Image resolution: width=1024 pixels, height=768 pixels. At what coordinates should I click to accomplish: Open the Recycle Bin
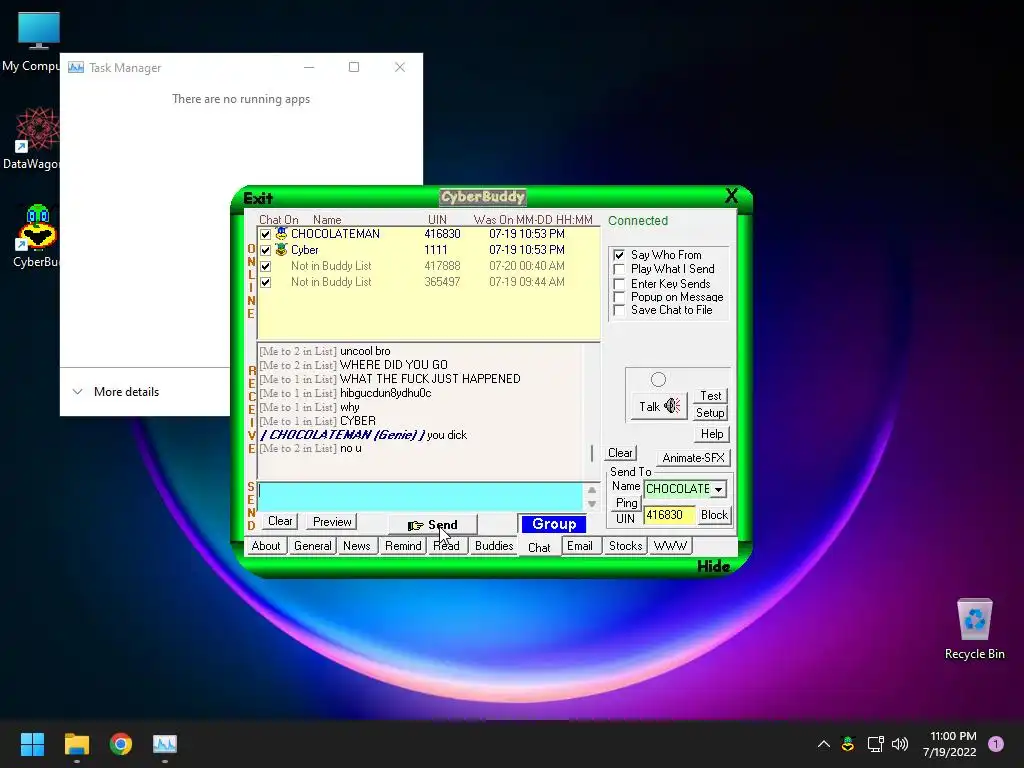[974, 629]
